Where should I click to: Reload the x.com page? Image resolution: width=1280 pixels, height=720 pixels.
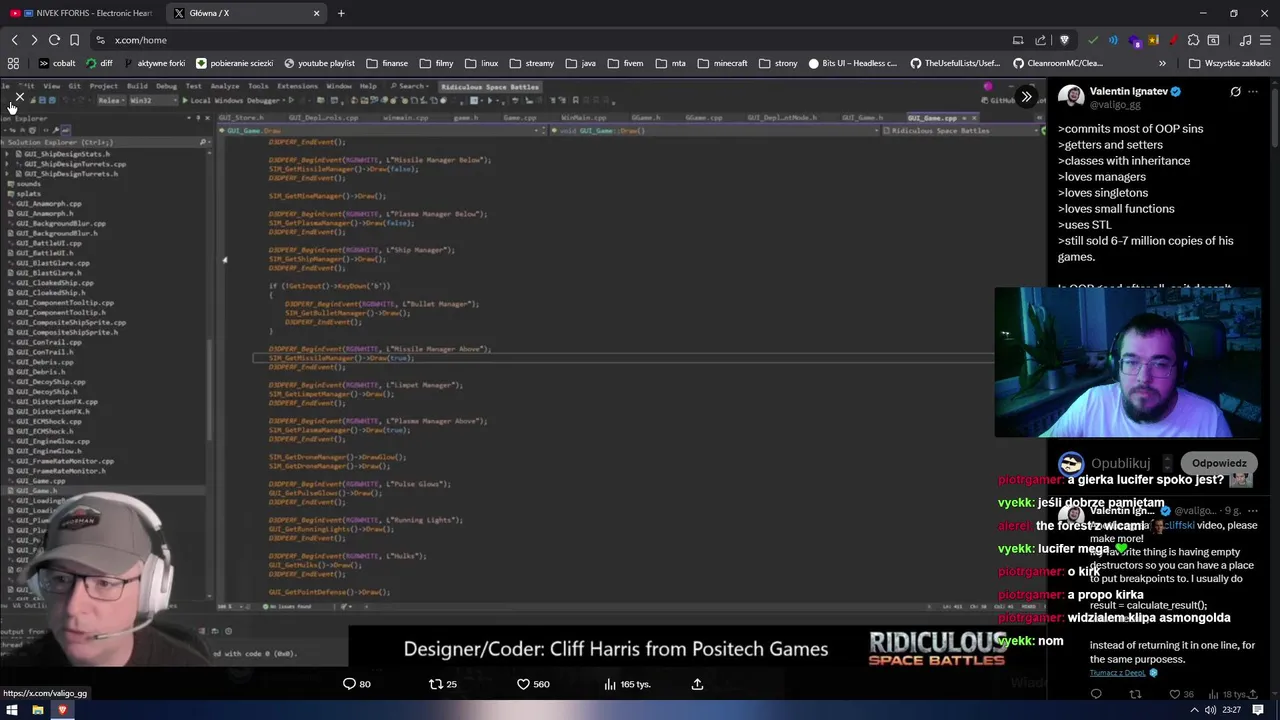tap(54, 40)
